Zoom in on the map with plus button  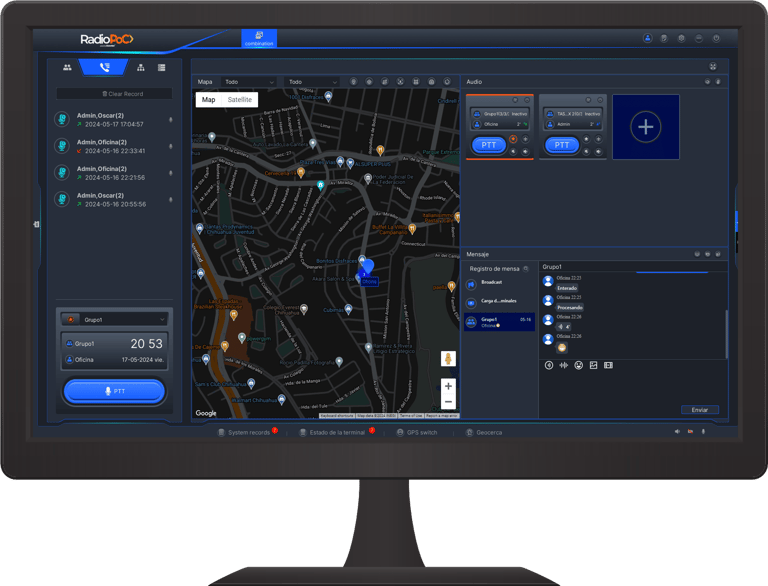pyautogui.click(x=448, y=386)
